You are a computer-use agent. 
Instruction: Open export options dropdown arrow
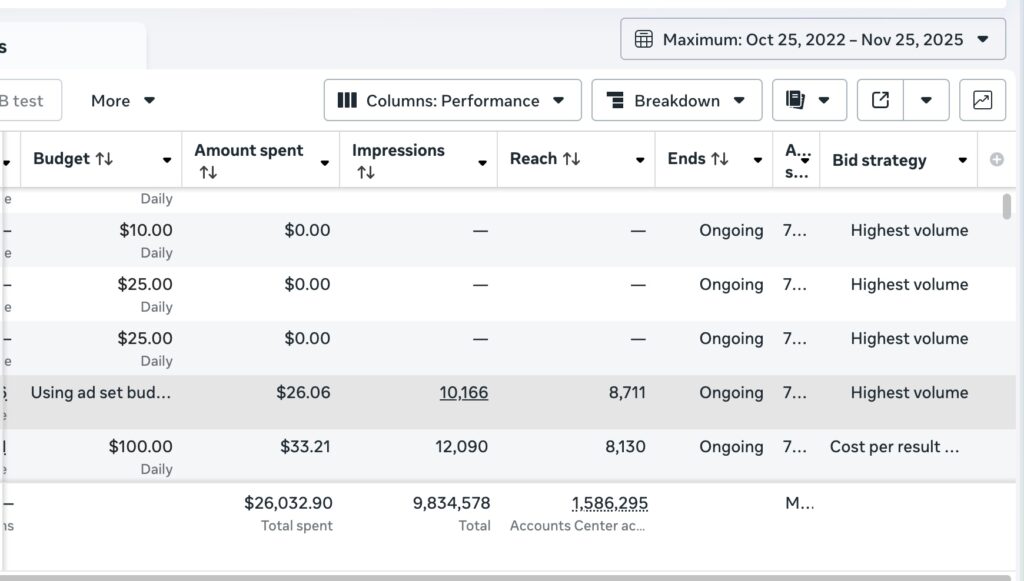click(x=927, y=100)
